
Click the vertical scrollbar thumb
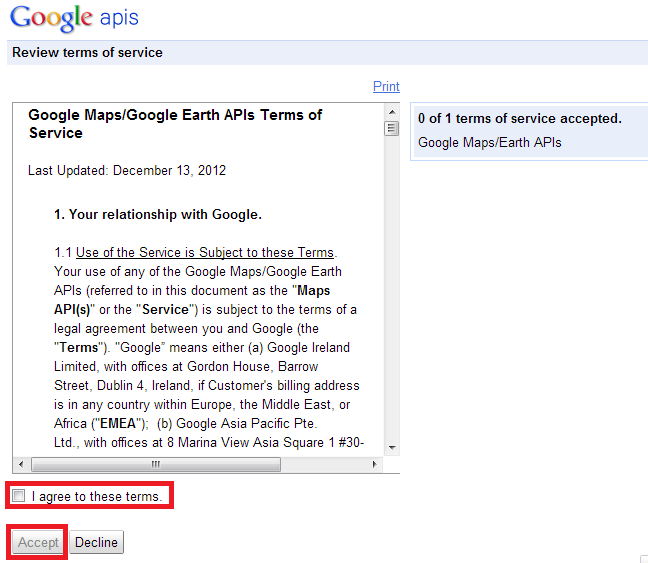point(391,128)
